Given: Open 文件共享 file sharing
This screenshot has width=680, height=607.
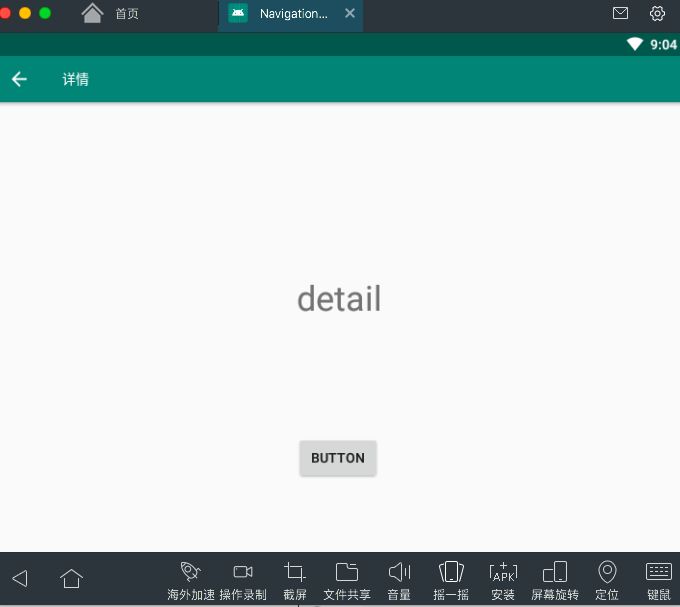Looking at the screenshot, I should click(x=347, y=581).
